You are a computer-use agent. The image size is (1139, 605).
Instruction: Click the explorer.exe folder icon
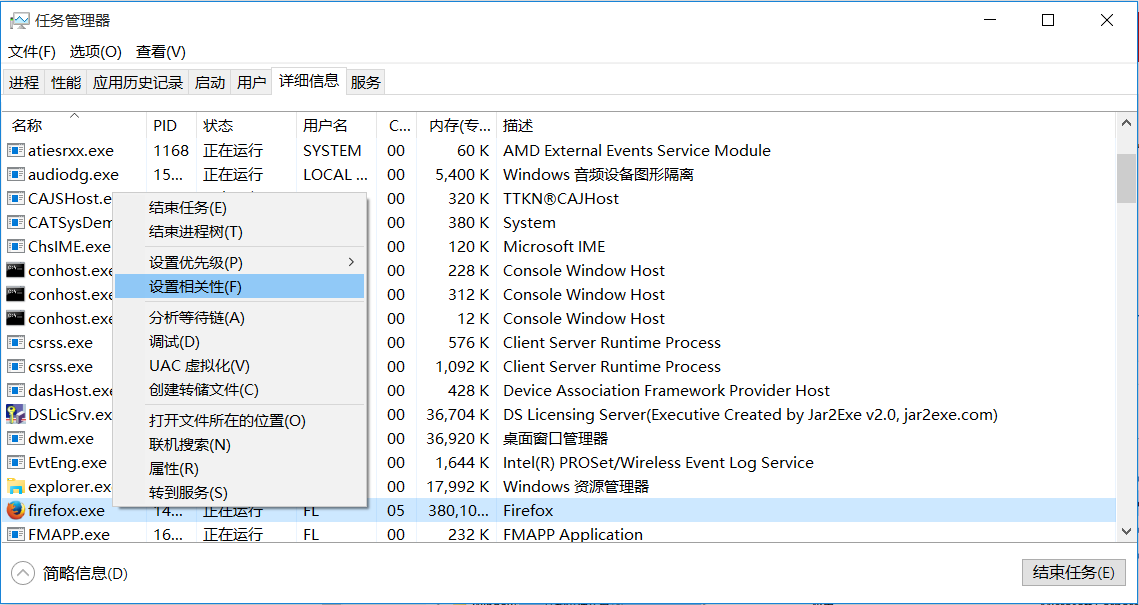coord(15,486)
